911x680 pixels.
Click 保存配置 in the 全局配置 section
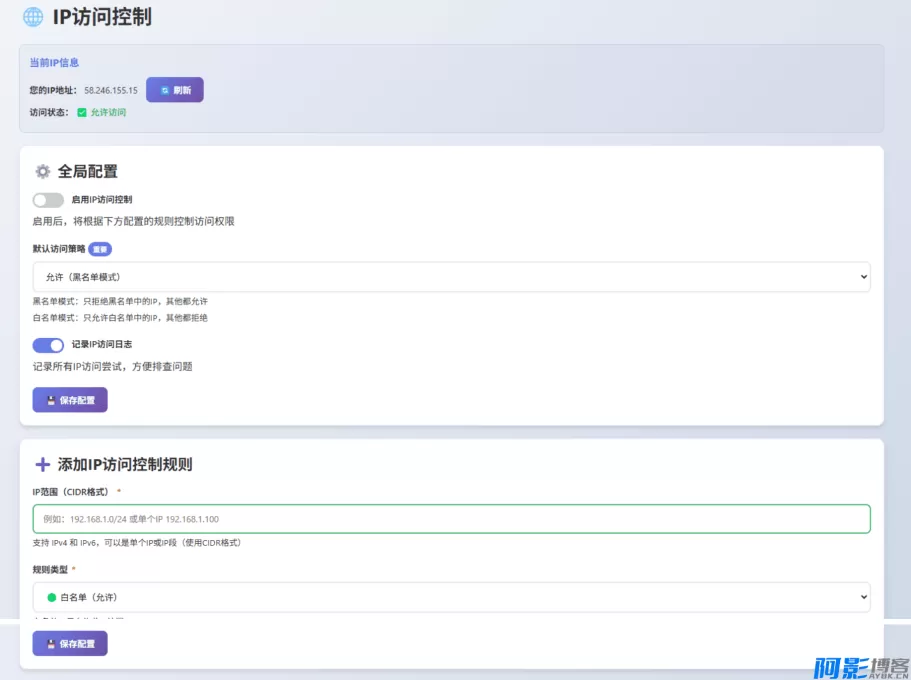69,400
